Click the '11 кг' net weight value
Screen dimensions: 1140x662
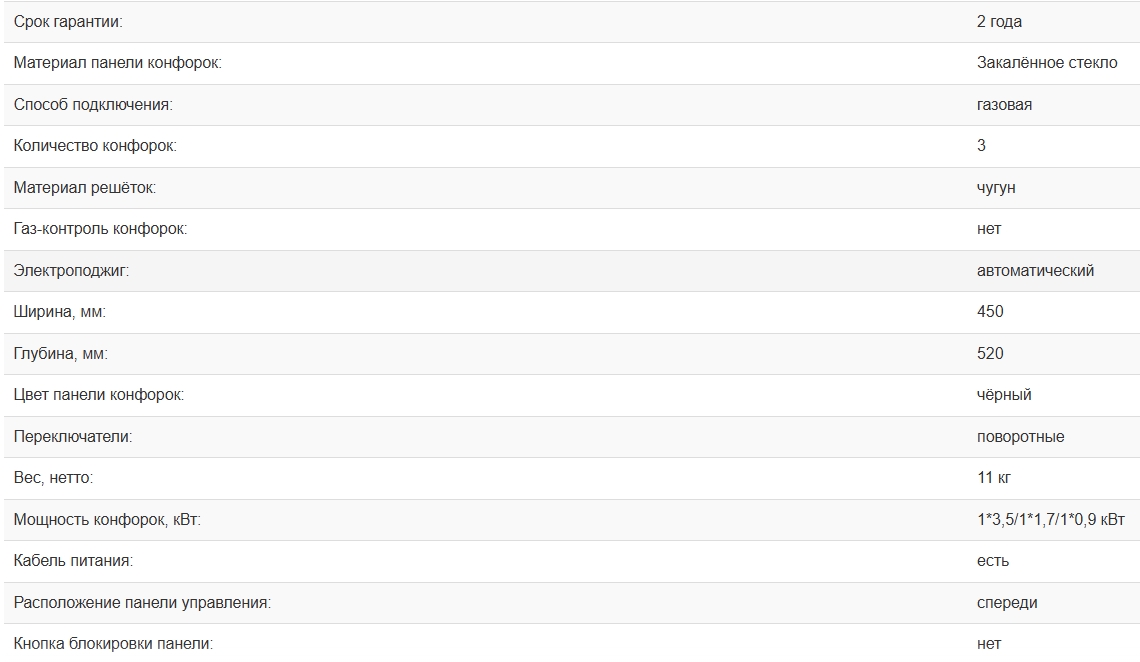[995, 478]
